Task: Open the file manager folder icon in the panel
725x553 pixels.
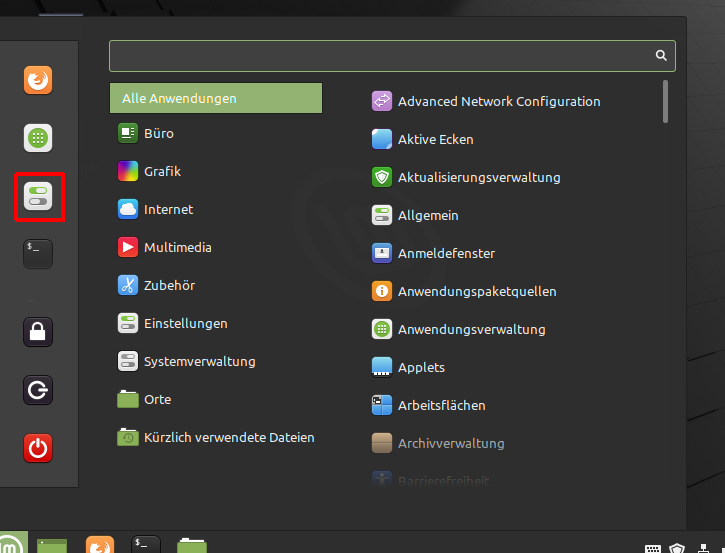Action: point(192,545)
